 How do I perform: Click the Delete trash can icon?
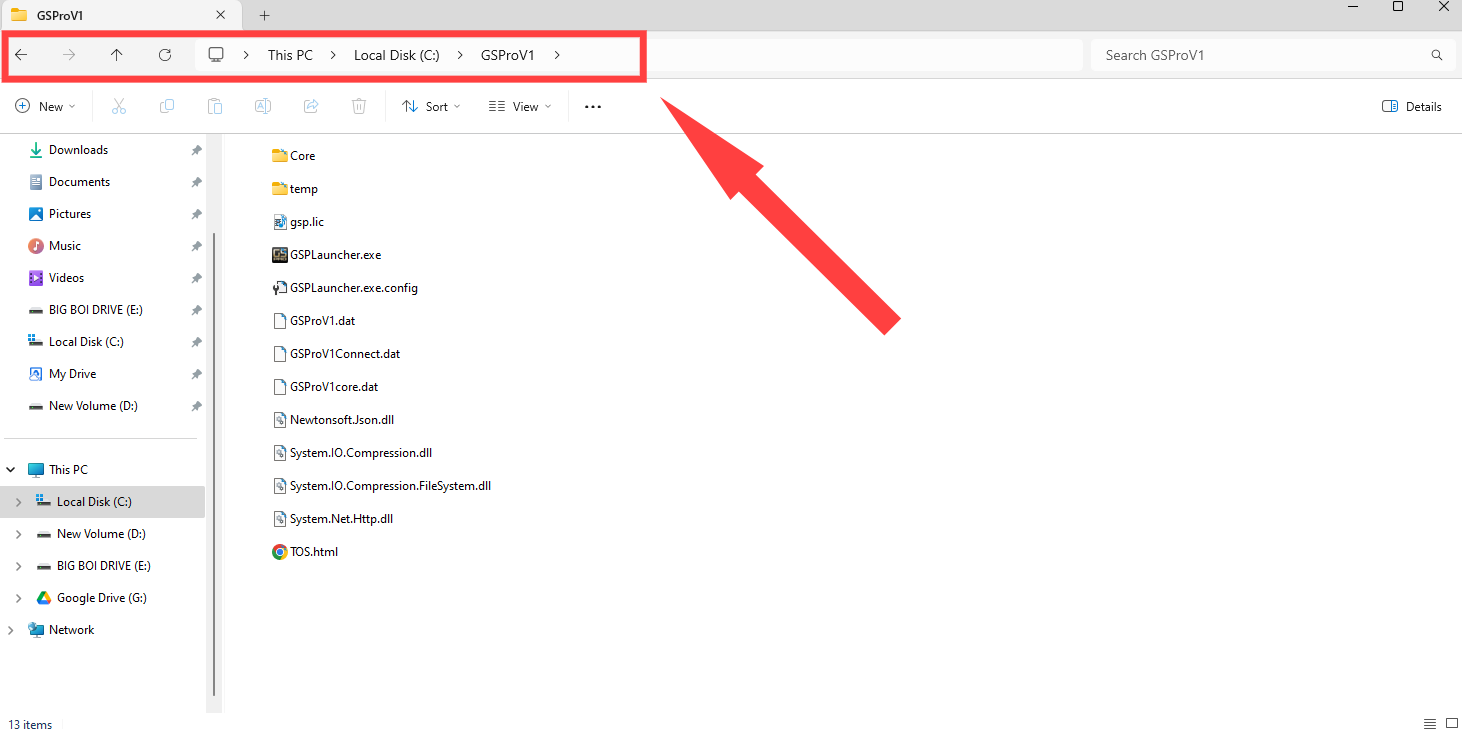[x=359, y=106]
